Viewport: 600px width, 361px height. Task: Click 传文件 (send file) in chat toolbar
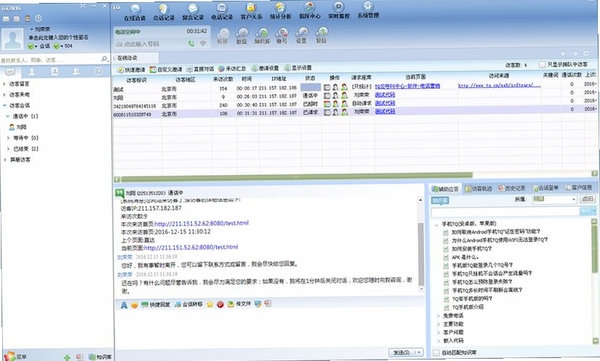(x=239, y=304)
